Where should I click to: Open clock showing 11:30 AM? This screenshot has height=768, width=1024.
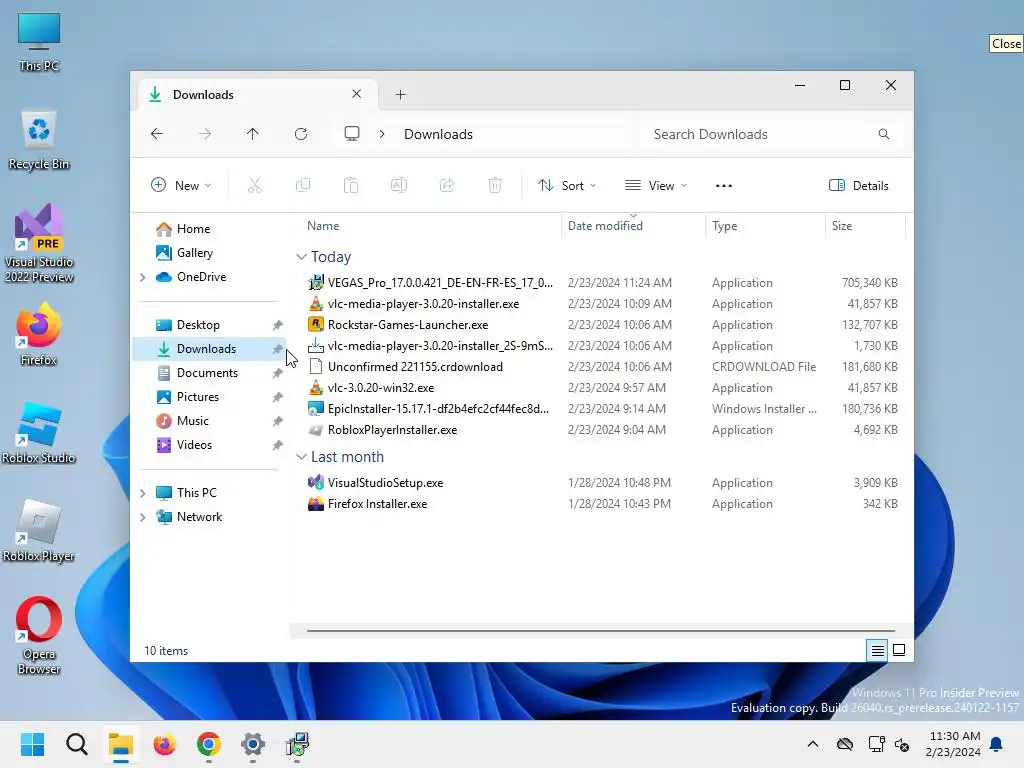[x=953, y=744]
